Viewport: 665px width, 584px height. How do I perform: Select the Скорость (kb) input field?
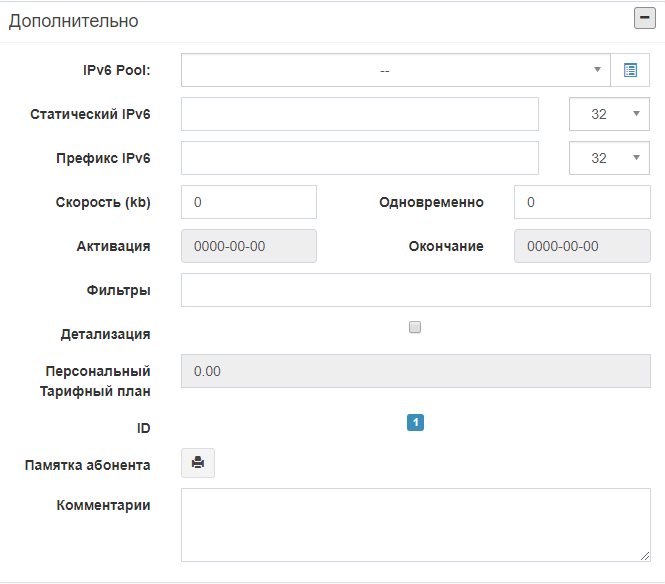(x=249, y=202)
